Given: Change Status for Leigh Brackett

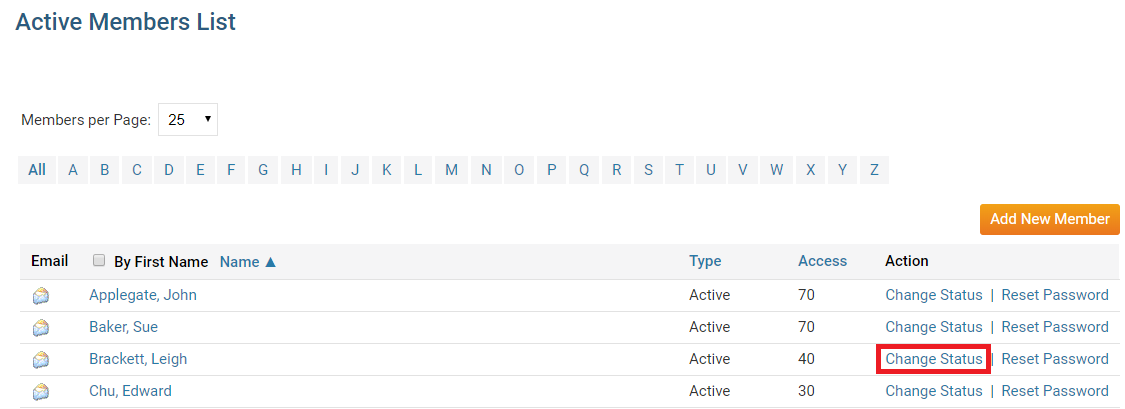Looking at the screenshot, I should pyautogui.click(x=934, y=359).
